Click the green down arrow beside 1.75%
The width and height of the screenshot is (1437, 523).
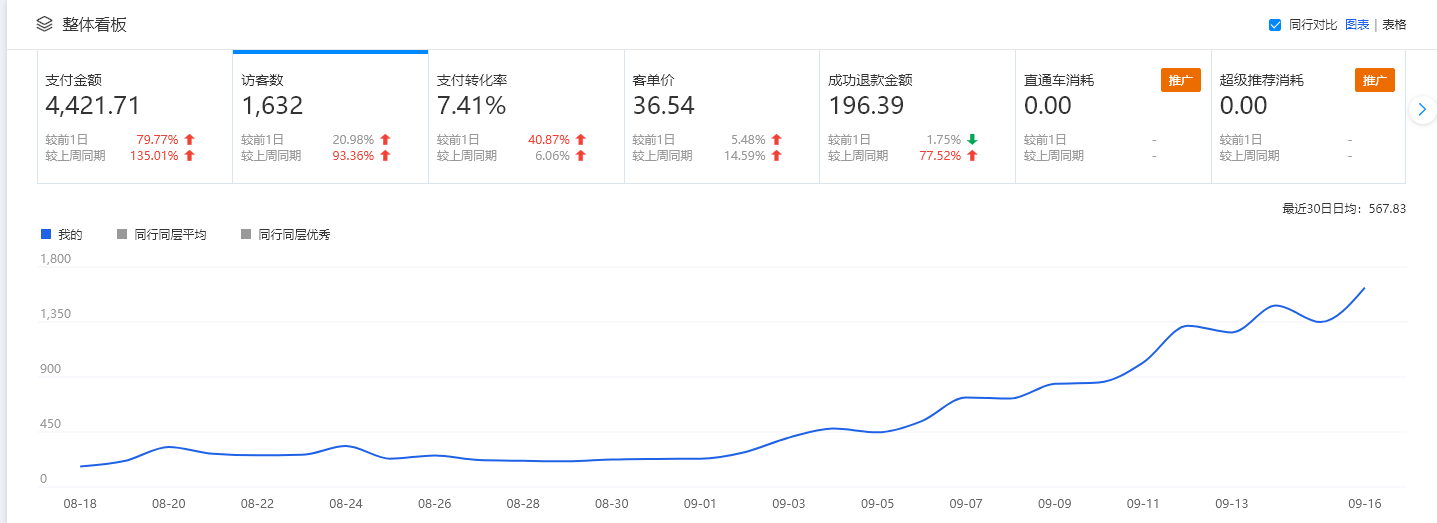(x=972, y=140)
